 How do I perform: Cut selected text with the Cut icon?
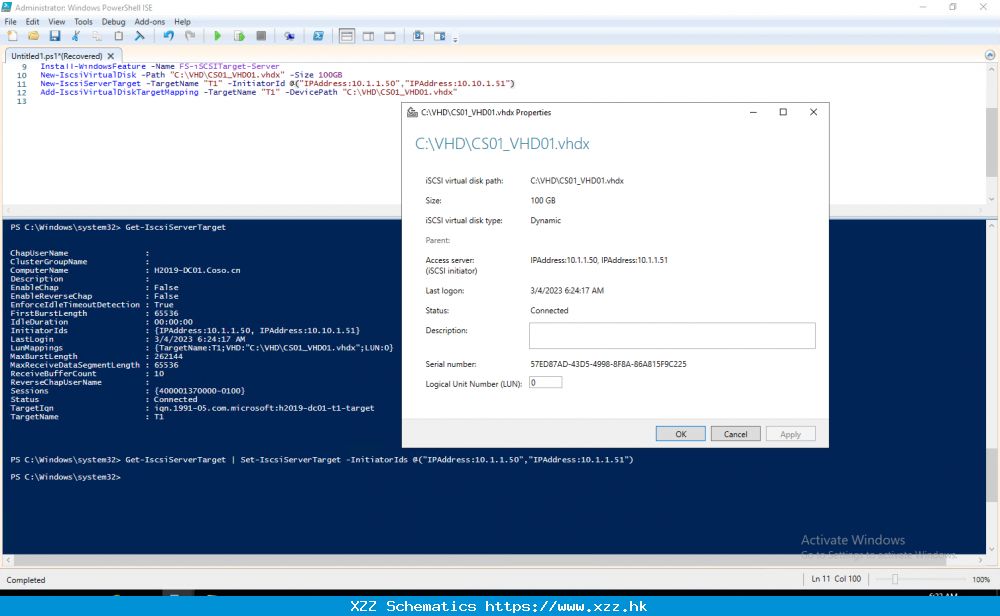(74, 35)
